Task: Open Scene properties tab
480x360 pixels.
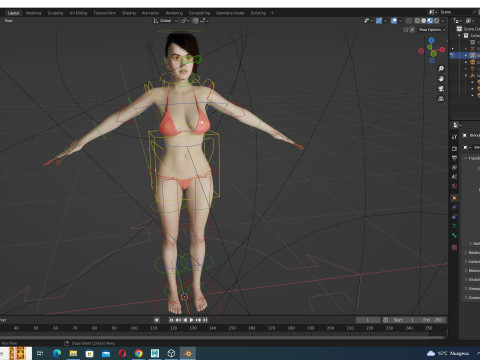Action: (x=454, y=177)
